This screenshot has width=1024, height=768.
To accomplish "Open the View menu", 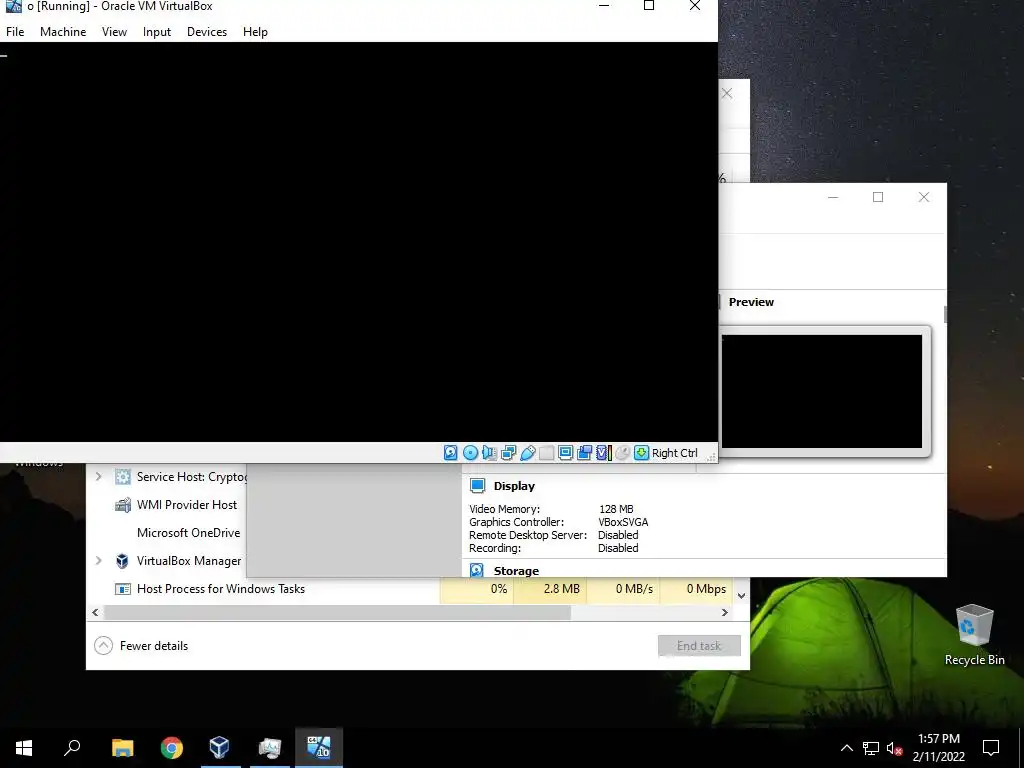I will coord(114,31).
